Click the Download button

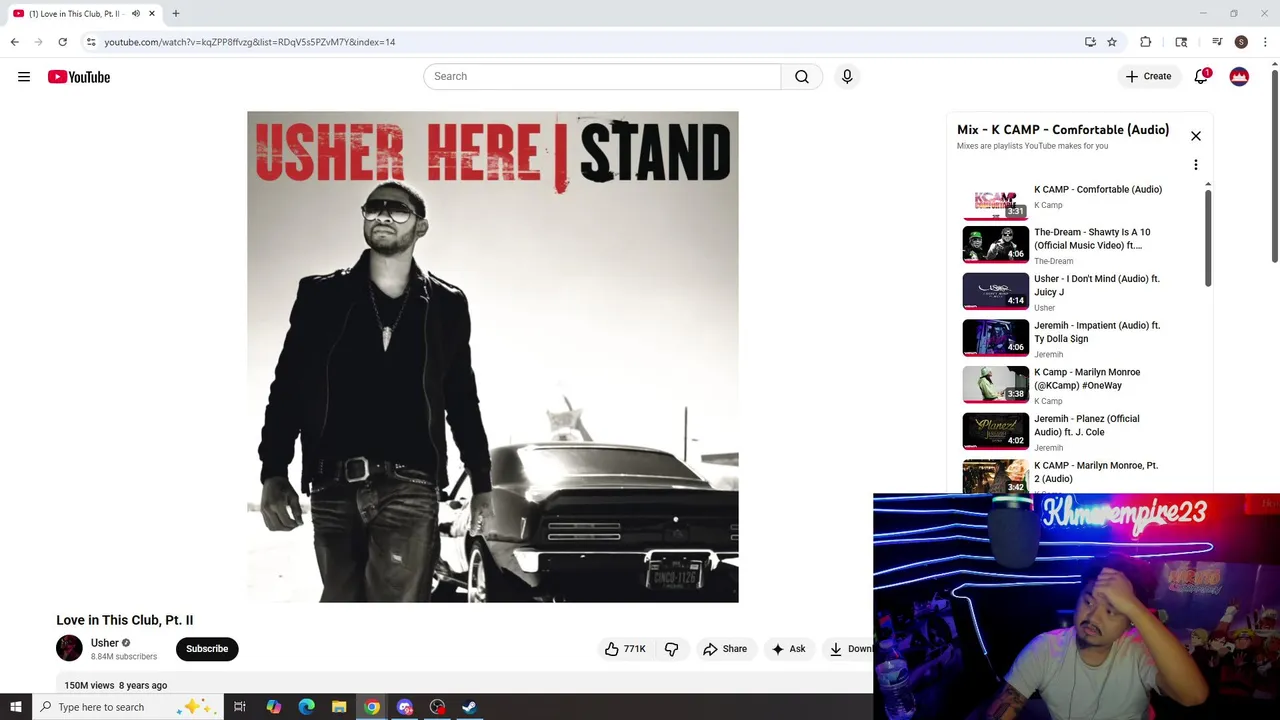click(849, 649)
